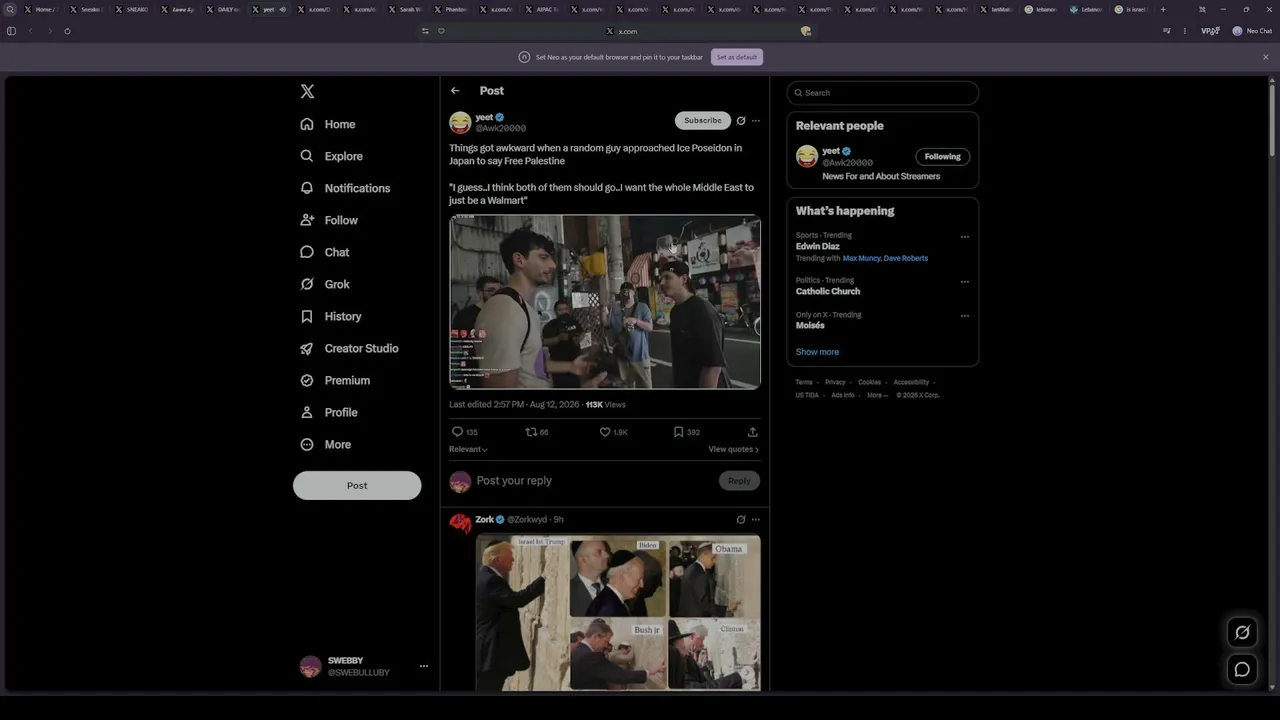
Task: Open the account switcher menu for SWEBBY
Action: tap(424, 666)
